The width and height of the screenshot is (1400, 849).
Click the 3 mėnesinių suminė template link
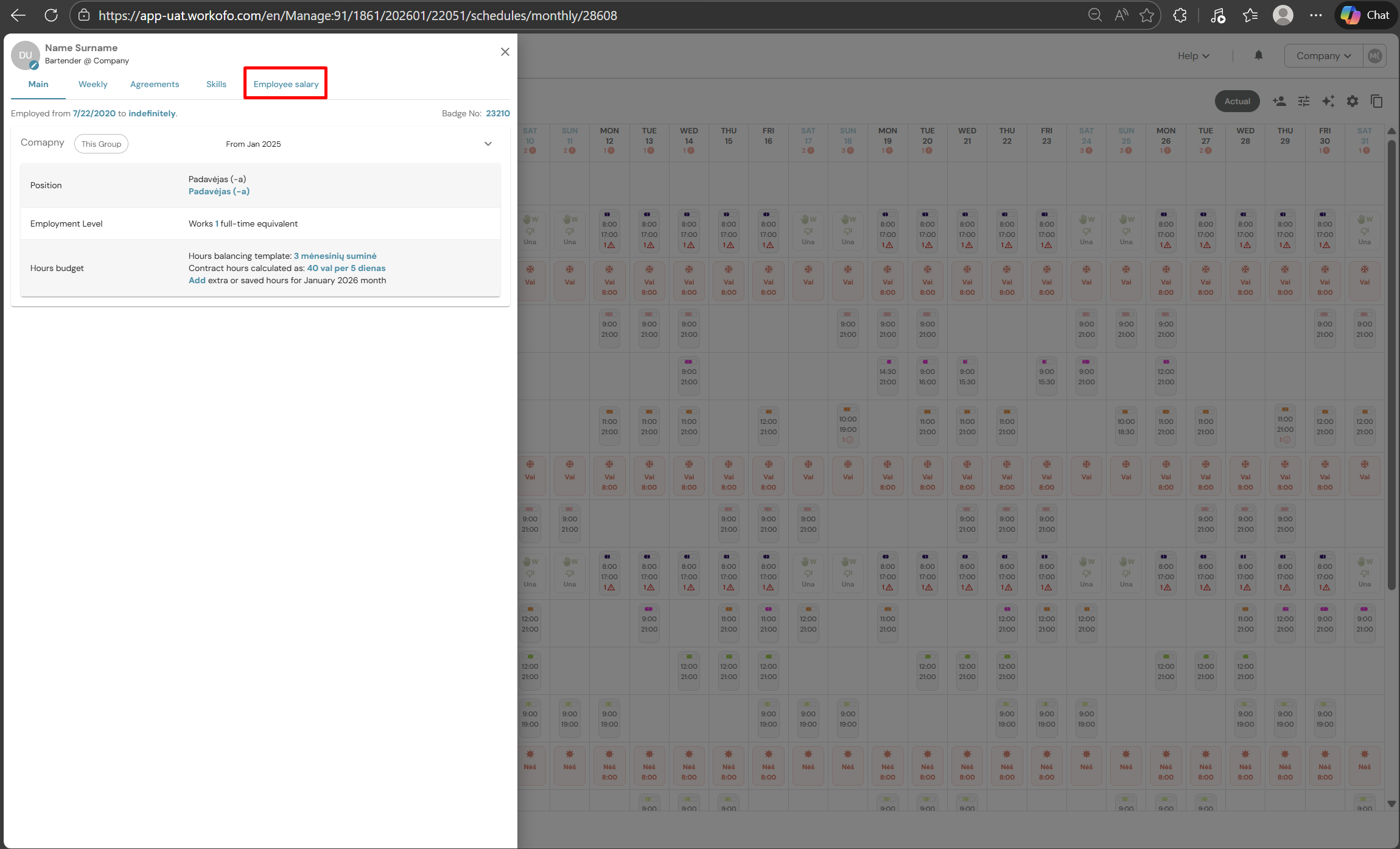coord(335,256)
